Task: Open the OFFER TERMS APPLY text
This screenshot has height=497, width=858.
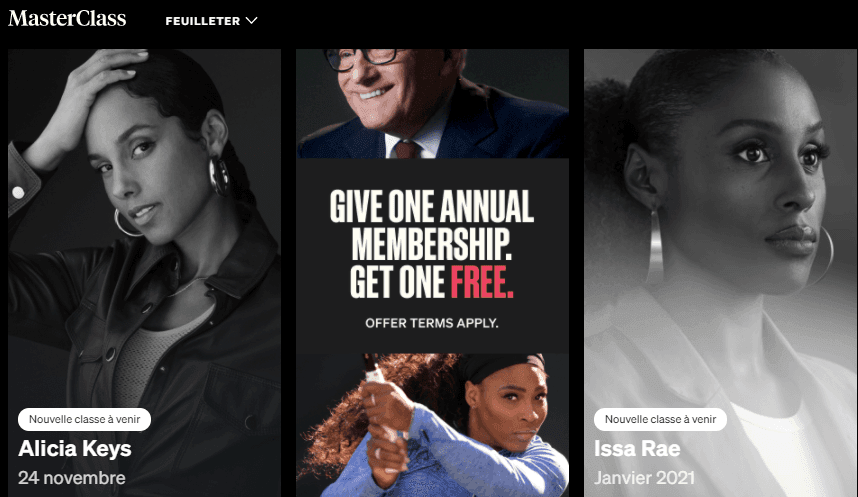Action: click(432, 323)
